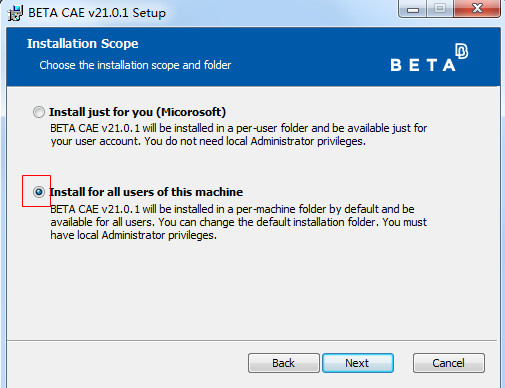Minimize the Setup window
Screen dimensions: 505x388
pyautogui.click(x=413, y=9)
